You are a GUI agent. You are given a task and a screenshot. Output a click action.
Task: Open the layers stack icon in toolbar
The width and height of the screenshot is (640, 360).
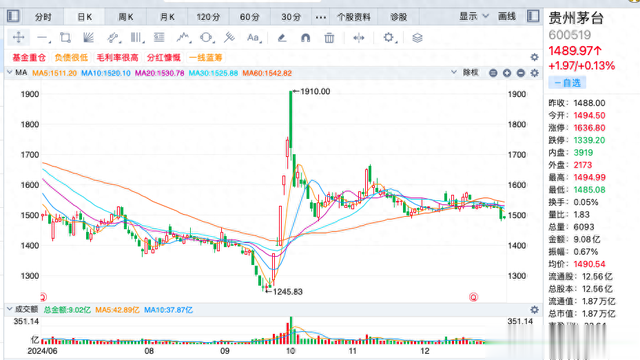pyautogui.click(x=417, y=38)
